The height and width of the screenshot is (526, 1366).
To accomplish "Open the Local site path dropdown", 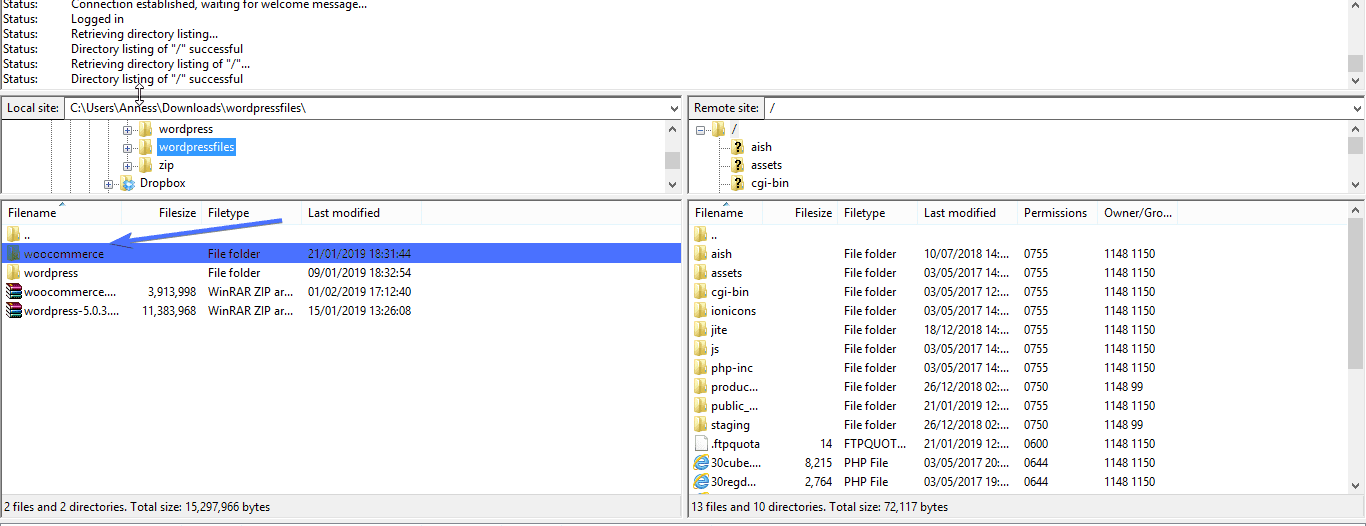I will point(674,108).
